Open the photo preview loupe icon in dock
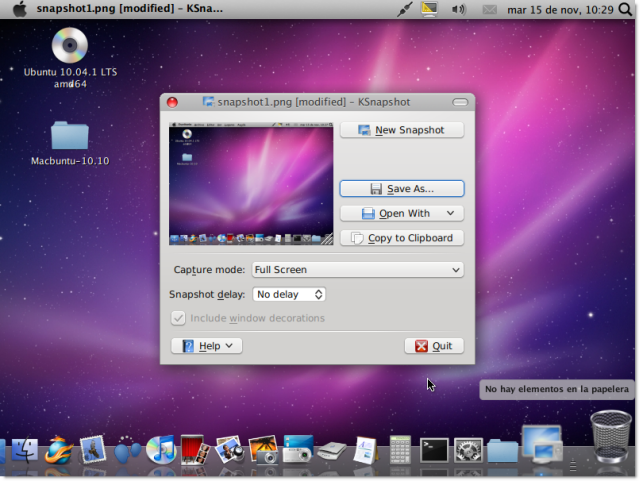The image size is (640, 481). pyautogui.click(x=229, y=450)
